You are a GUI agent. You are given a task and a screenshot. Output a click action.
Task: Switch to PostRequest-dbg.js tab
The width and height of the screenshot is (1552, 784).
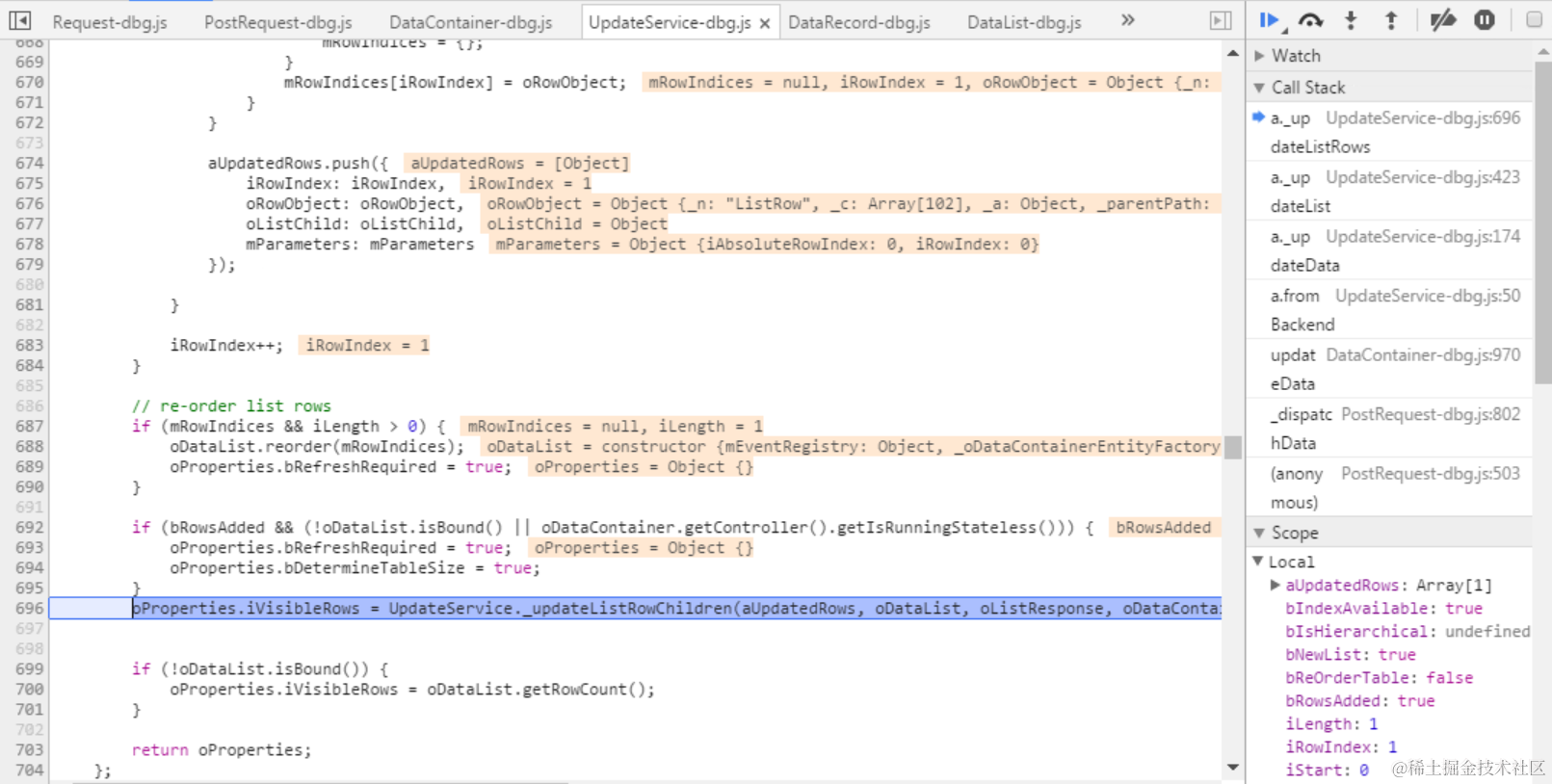(x=278, y=22)
